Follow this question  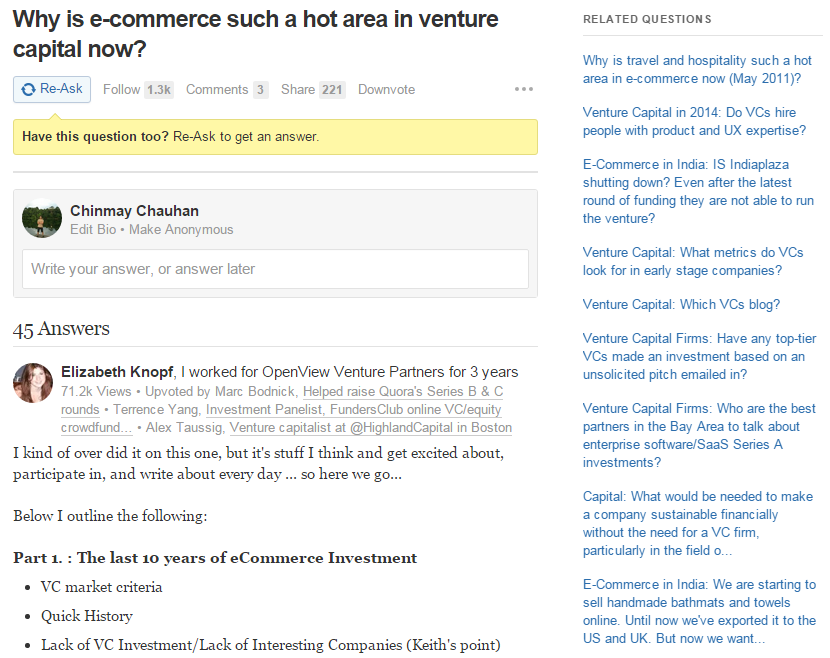tap(121, 89)
